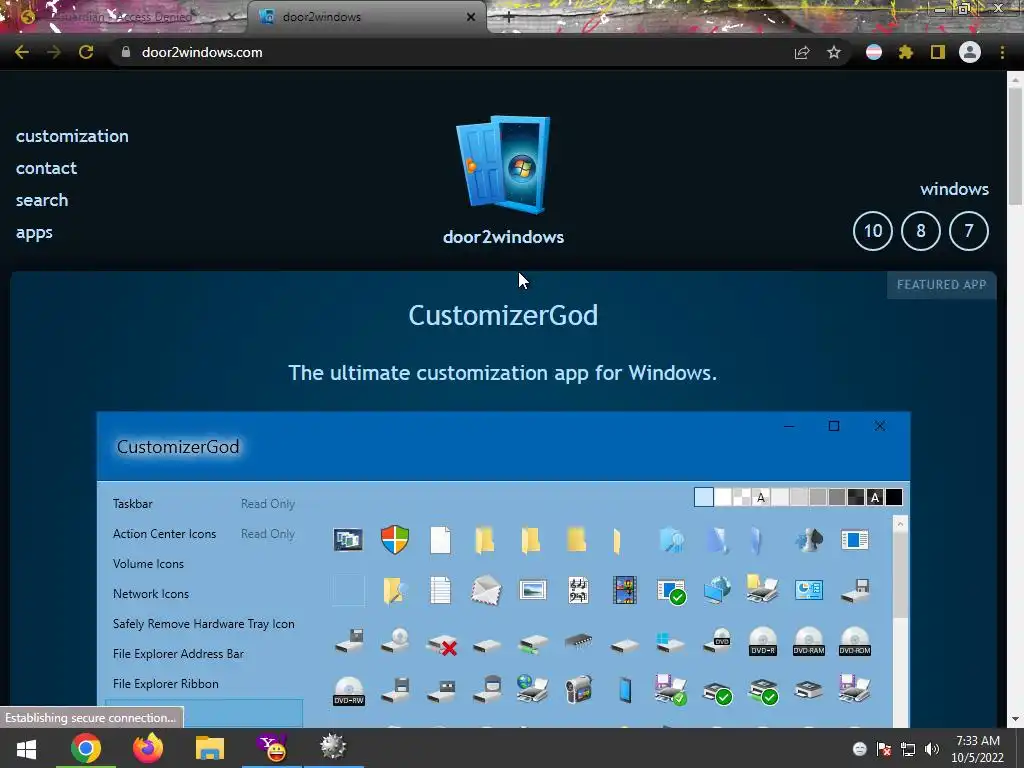Go back with the browser back arrow

[x=22, y=52]
